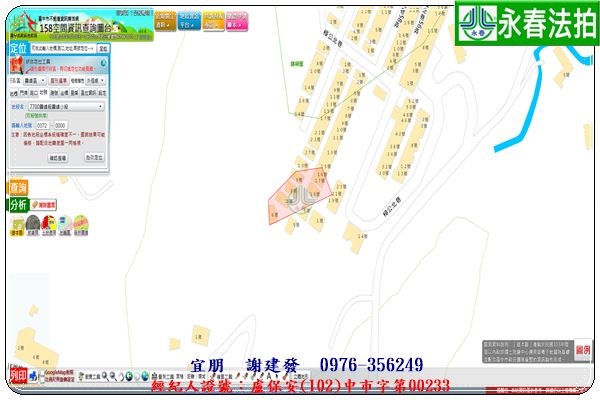600x400 pixels.
Task: Select the base map layer icon
Action: pos(18,225)
